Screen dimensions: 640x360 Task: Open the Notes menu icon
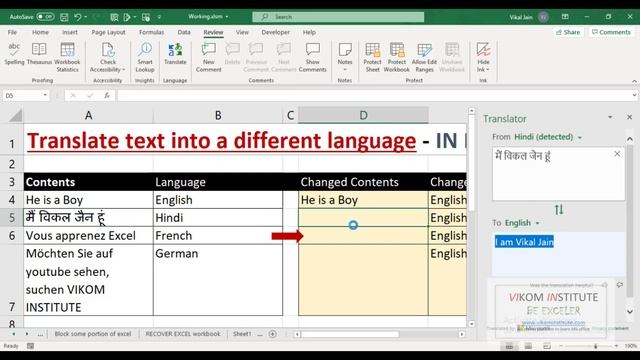pyautogui.click(x=345, y=50)
